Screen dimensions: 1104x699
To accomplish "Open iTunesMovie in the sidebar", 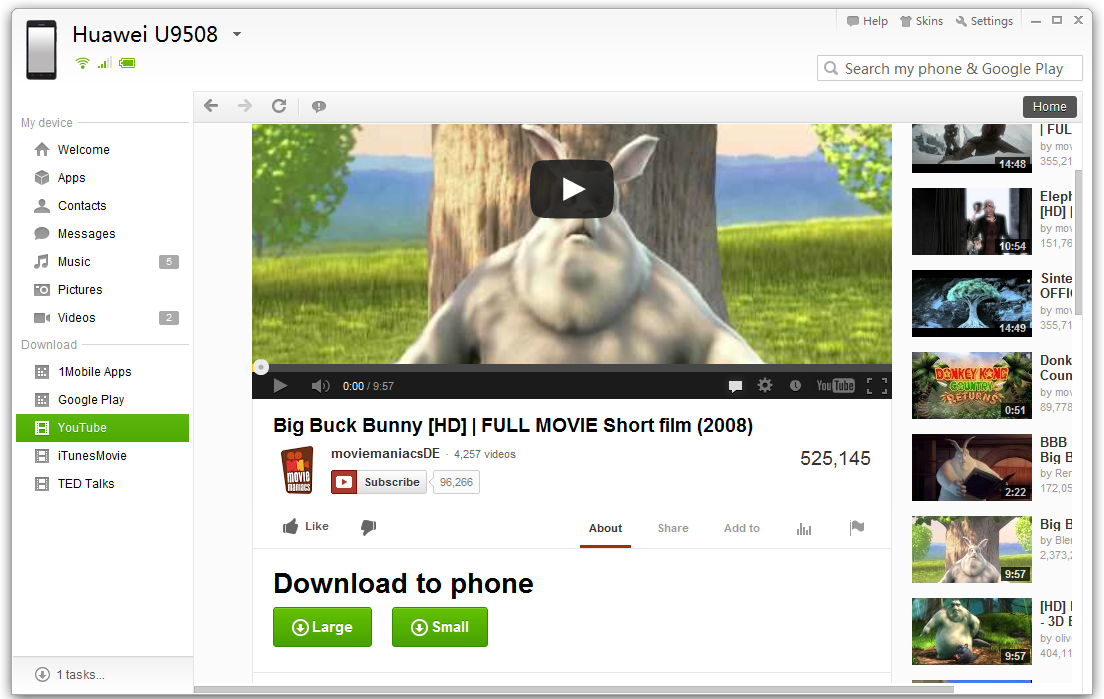I will click(103, 455).
